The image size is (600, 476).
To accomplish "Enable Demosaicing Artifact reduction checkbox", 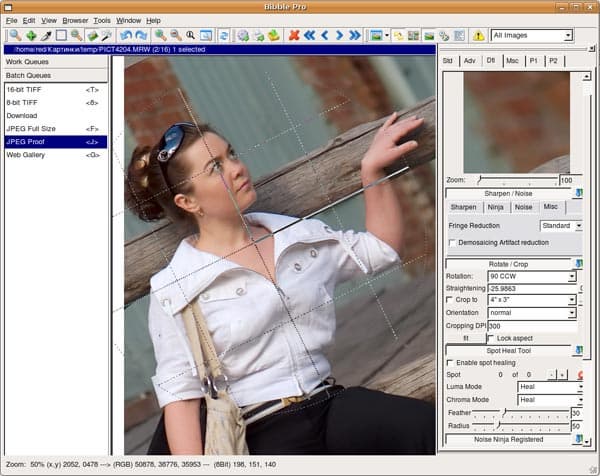I will [x=453, y=242].
